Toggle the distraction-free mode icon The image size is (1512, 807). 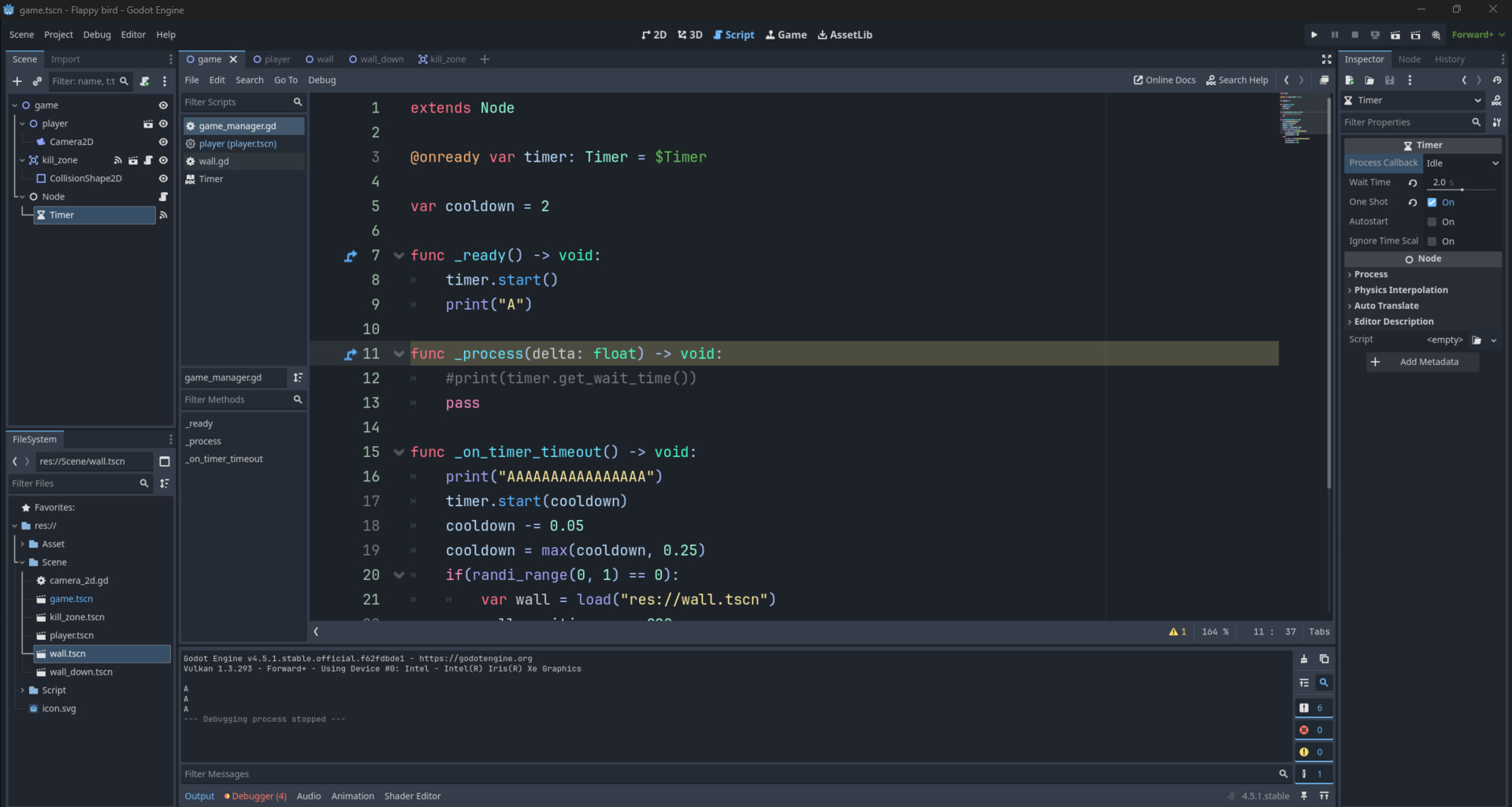click(x=1327, y=59)
